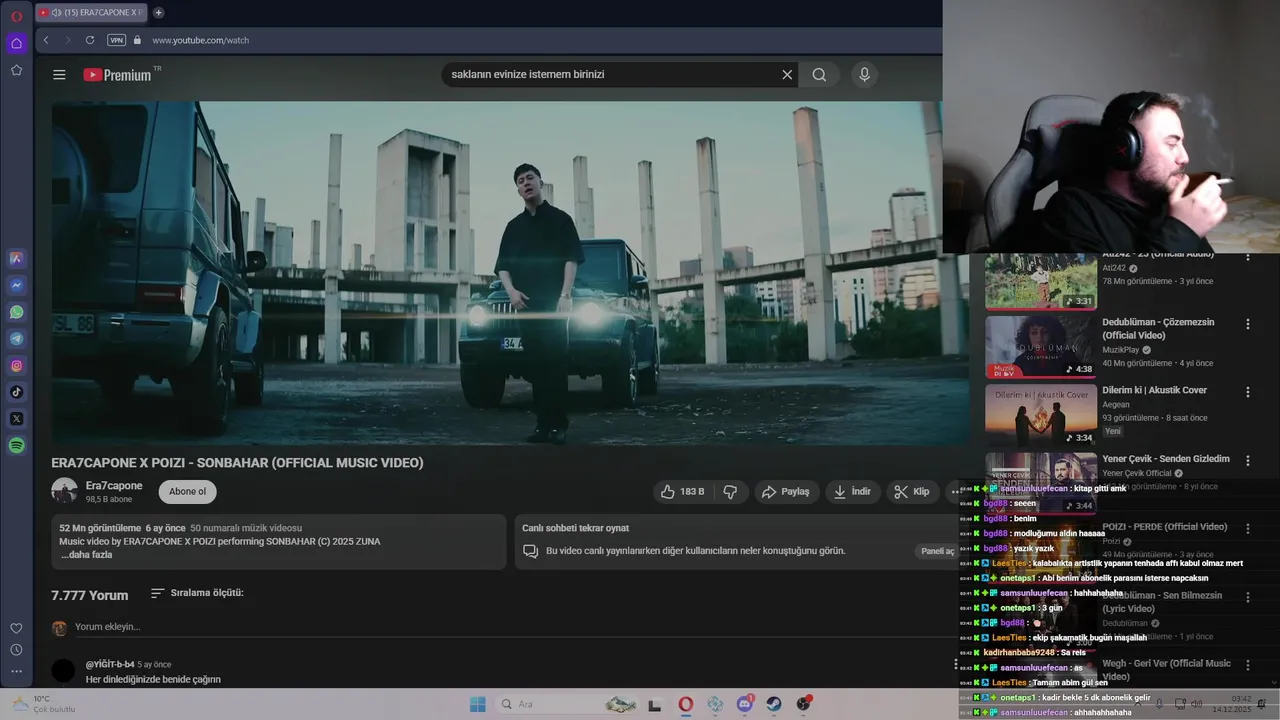The height and width of the screenshot is (720, 1280).
Task: Open Instagram in Opera sidebar
Action: (16, 366)
